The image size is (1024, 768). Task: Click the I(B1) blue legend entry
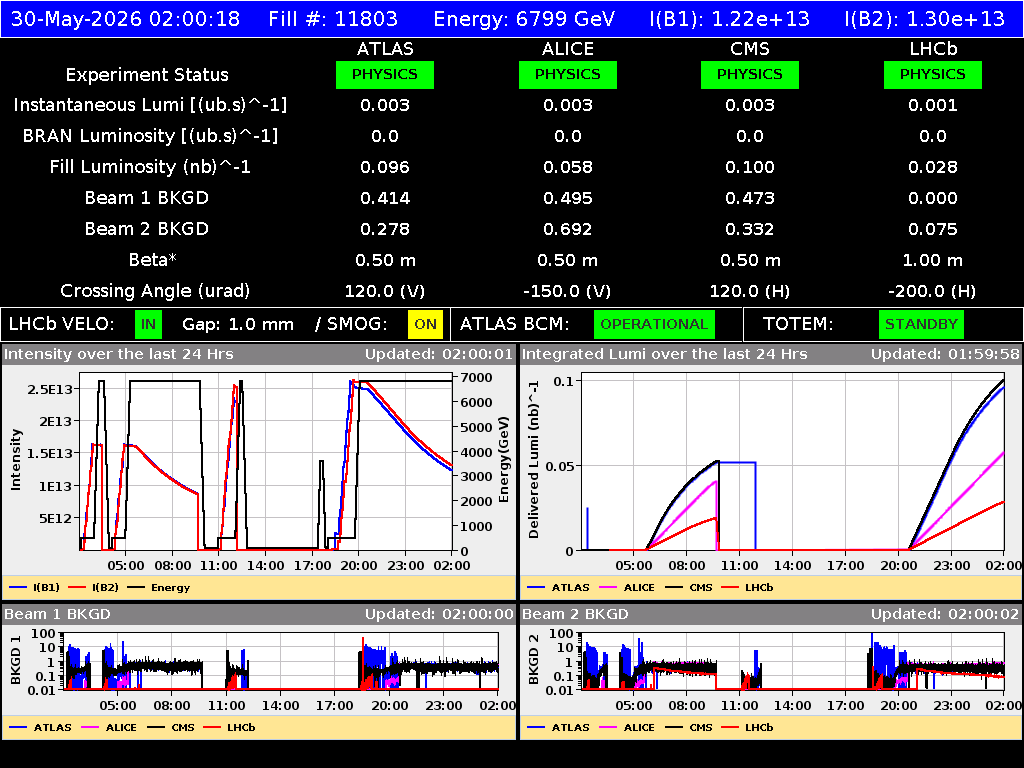[35, 588]
